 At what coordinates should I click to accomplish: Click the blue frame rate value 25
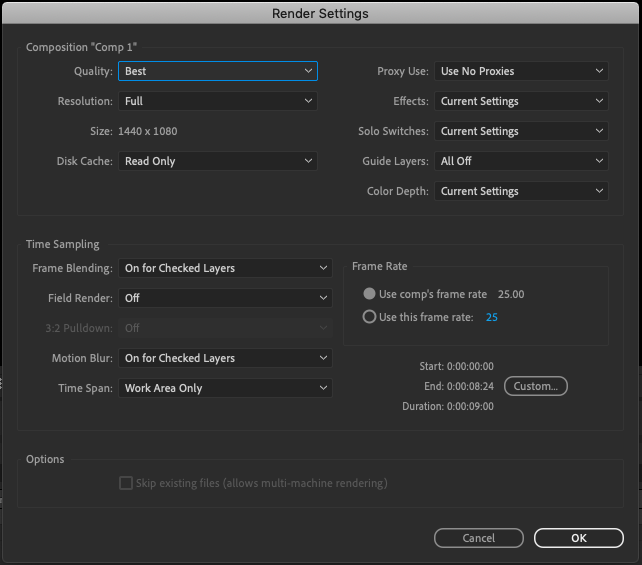tap(492, 317)
